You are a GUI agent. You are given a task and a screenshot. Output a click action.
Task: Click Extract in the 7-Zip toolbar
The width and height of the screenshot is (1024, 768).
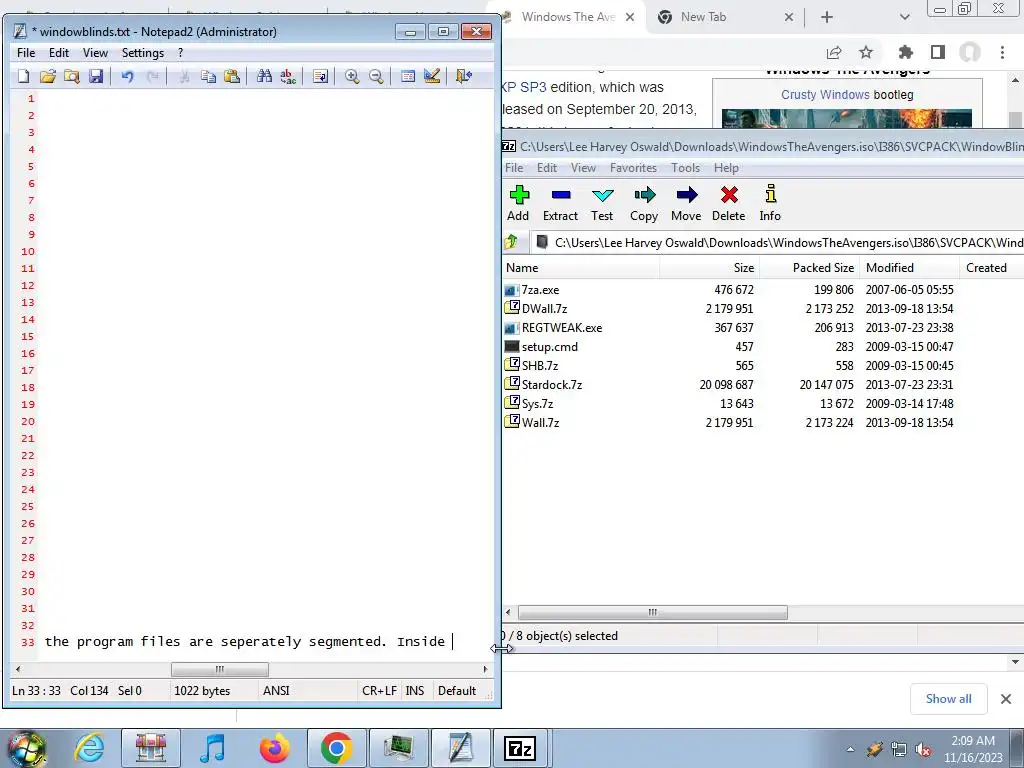point(560,203)
